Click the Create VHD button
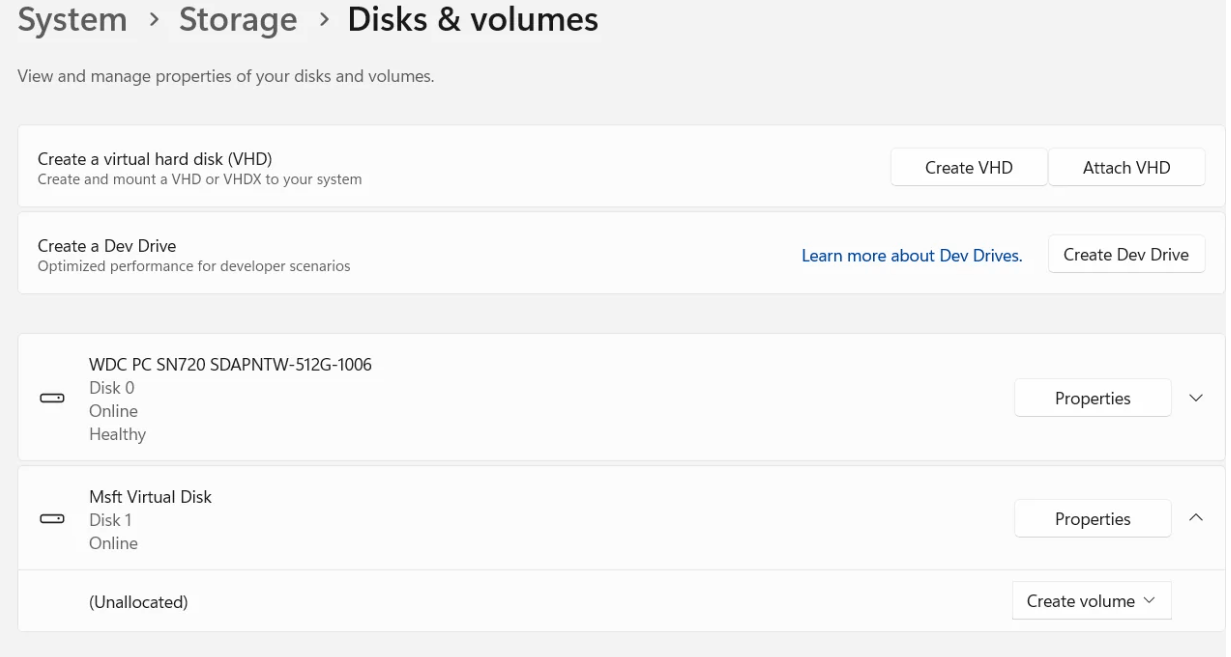Viewport: 1231px width, 657px height. (968, 168)
